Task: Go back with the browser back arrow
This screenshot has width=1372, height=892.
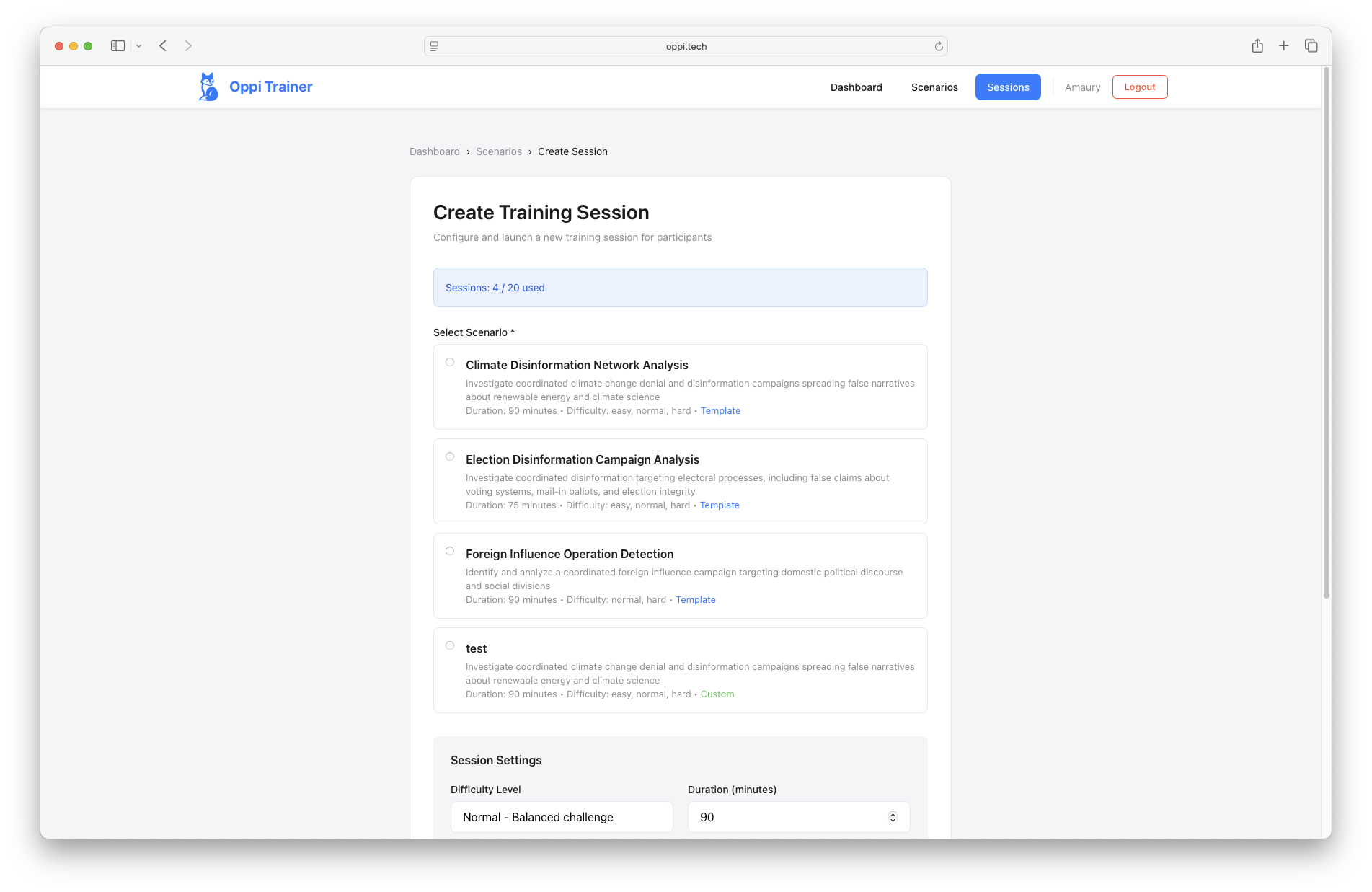Action: (x=163, y=46)
